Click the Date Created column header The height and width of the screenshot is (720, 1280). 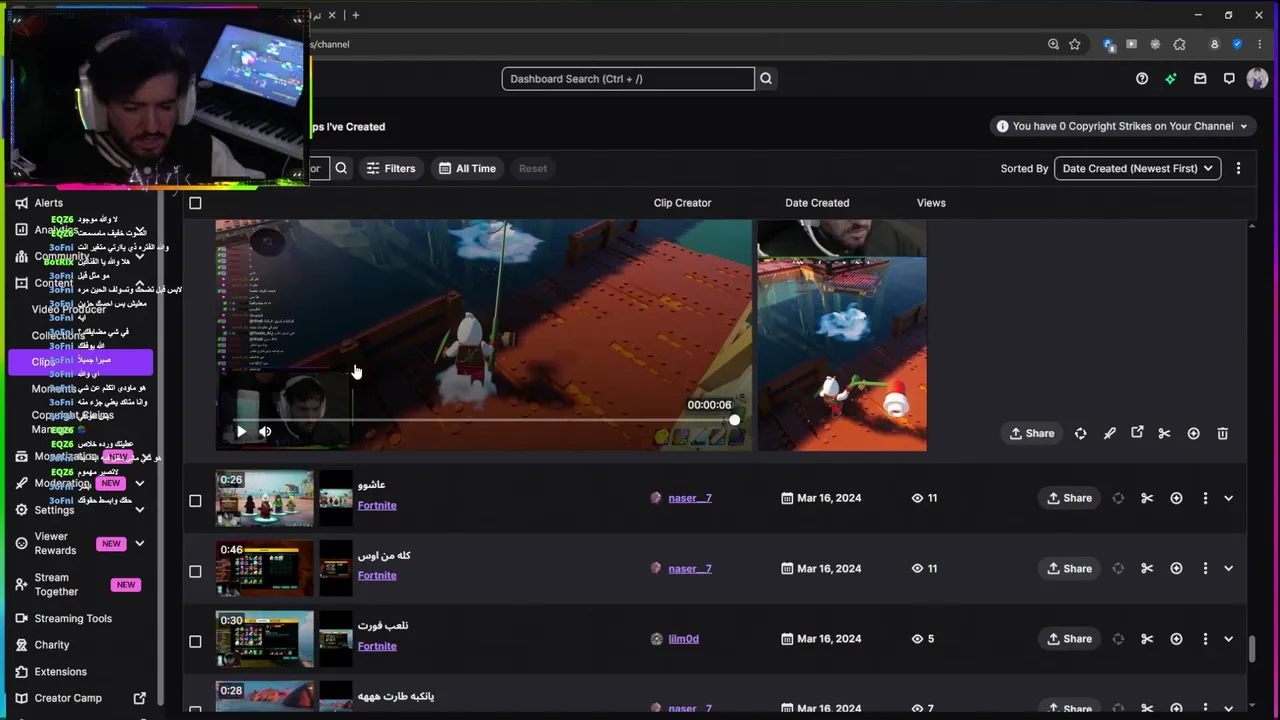point(817,203)
